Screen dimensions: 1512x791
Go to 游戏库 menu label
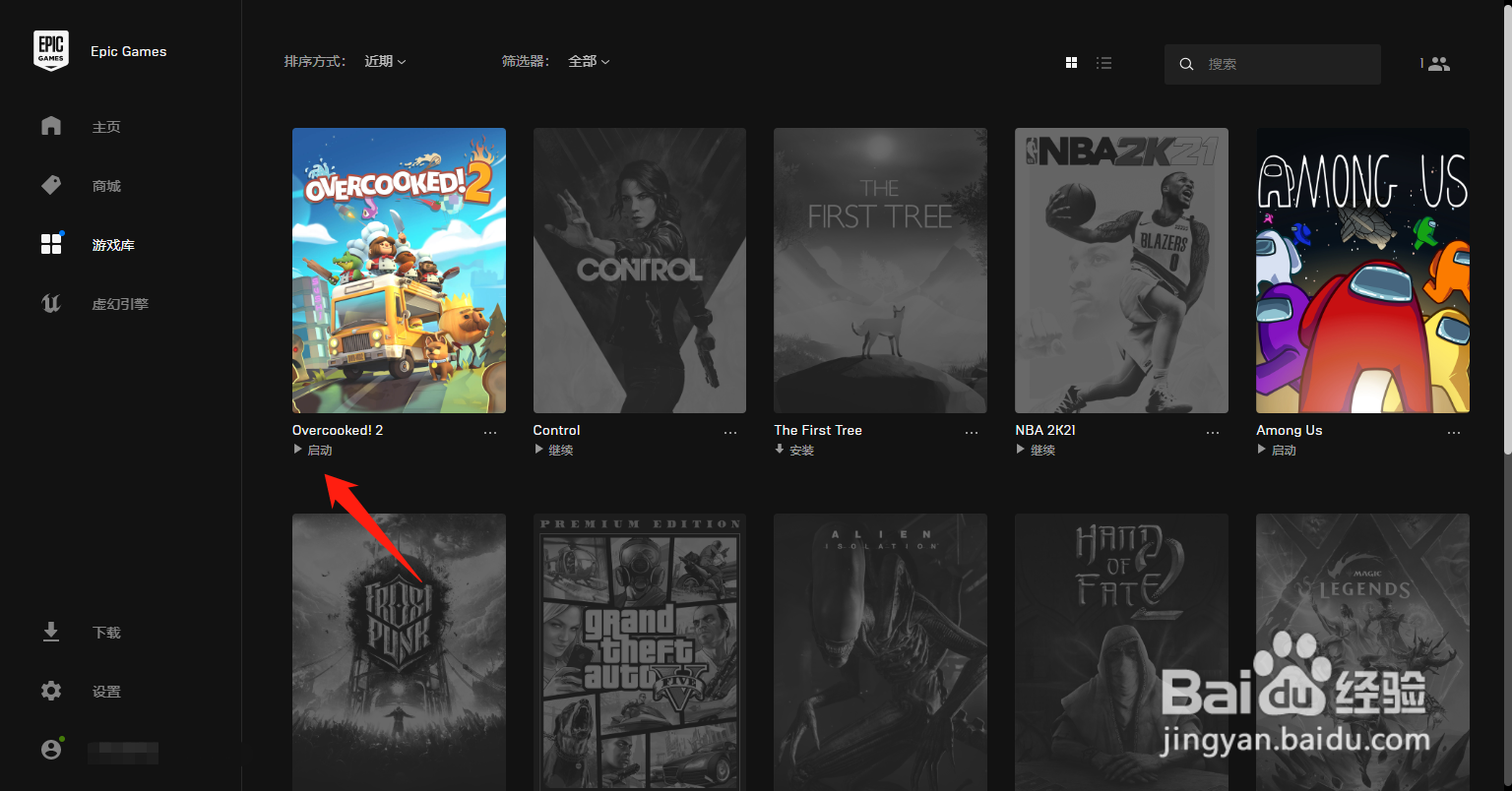coord(113,245)
